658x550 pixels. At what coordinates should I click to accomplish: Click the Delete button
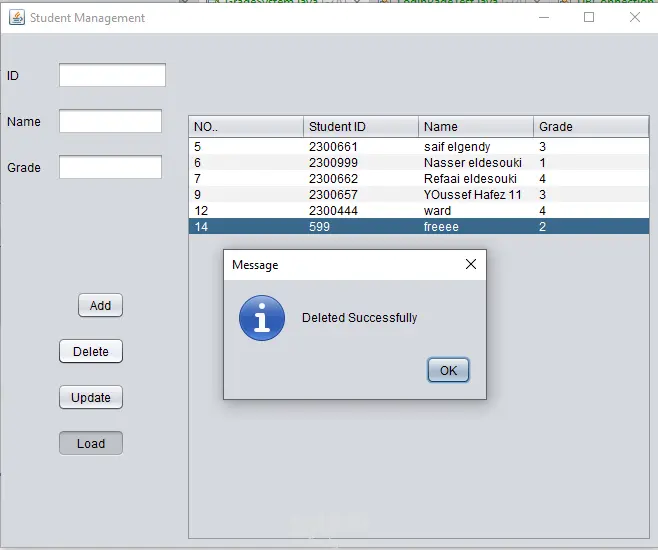click(x=91, y=351)
